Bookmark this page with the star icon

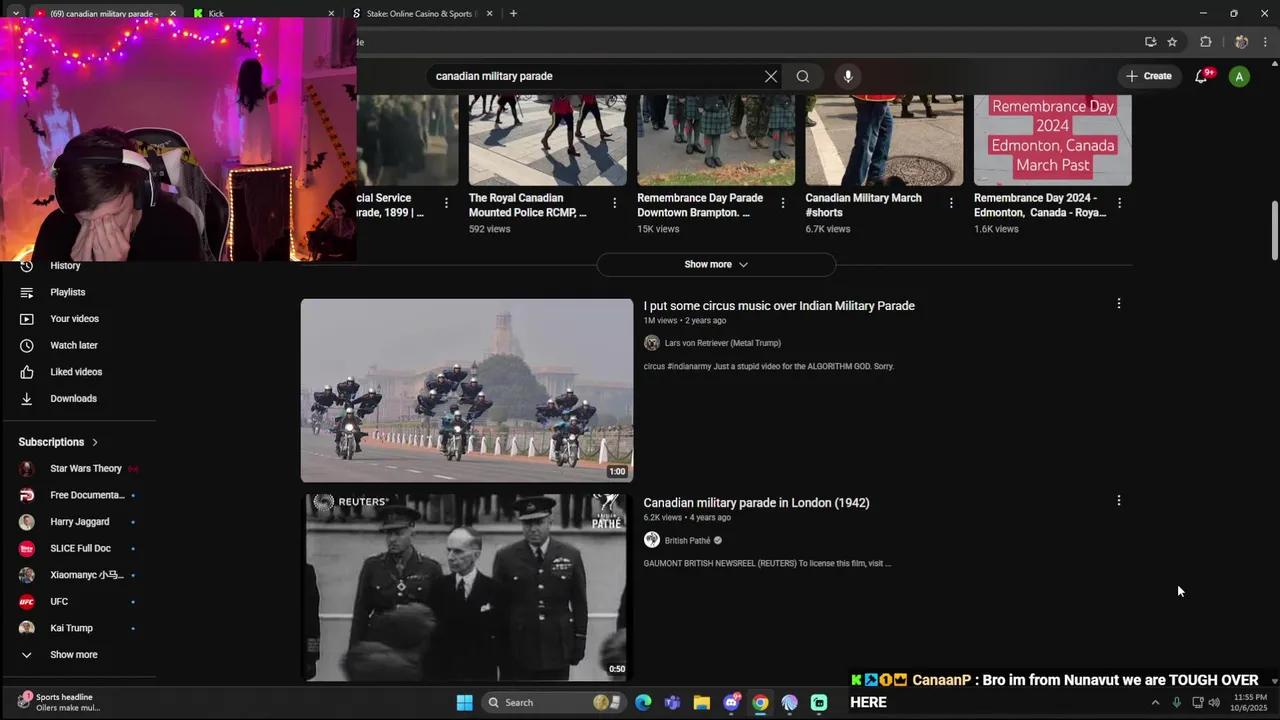[x=1172, y=42]
